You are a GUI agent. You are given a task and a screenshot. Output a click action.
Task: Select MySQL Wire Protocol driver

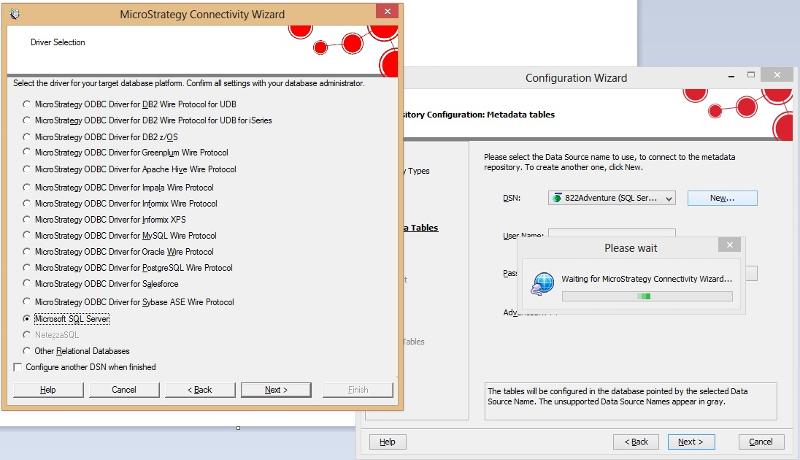[27, 235]
